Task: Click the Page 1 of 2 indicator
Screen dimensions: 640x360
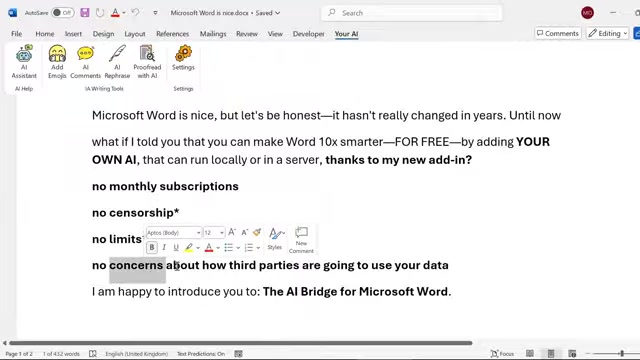Action: pos(19,354)
